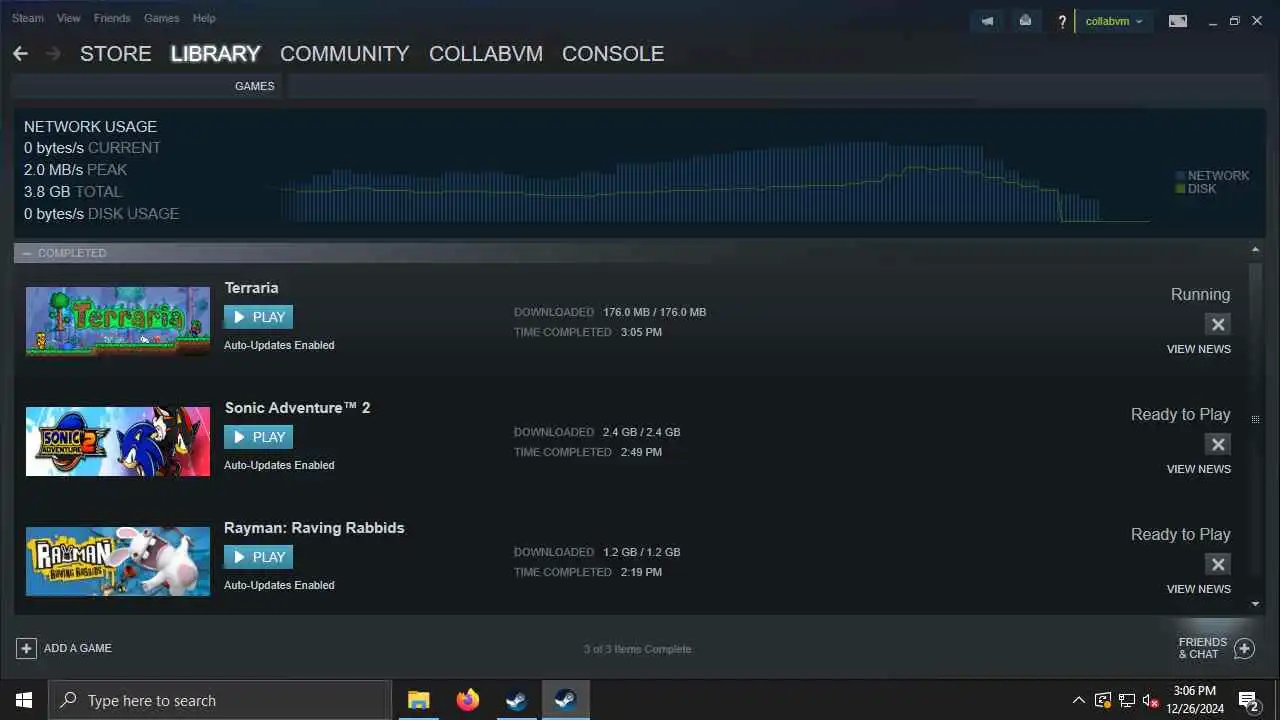The width and height of the screenshot is (1280, 720).
Task: Click the 3 of 3 Items Complete status
Action: tap(638, 649)
